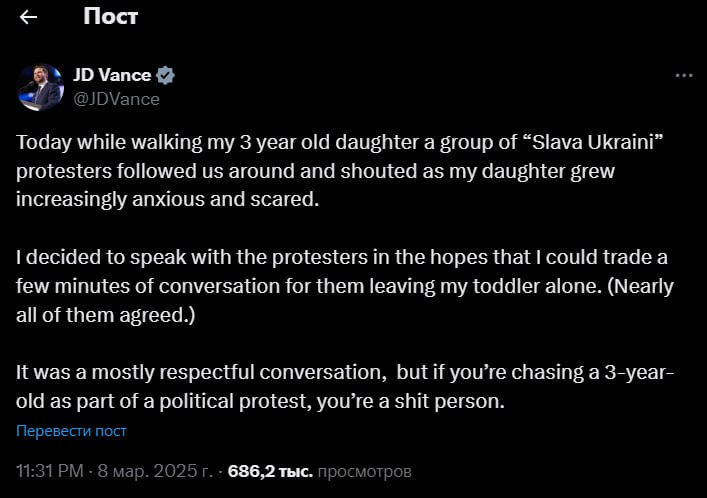Click the blue verified badge
The width and height of the screenshot is (707, 498).
(166, 76)
